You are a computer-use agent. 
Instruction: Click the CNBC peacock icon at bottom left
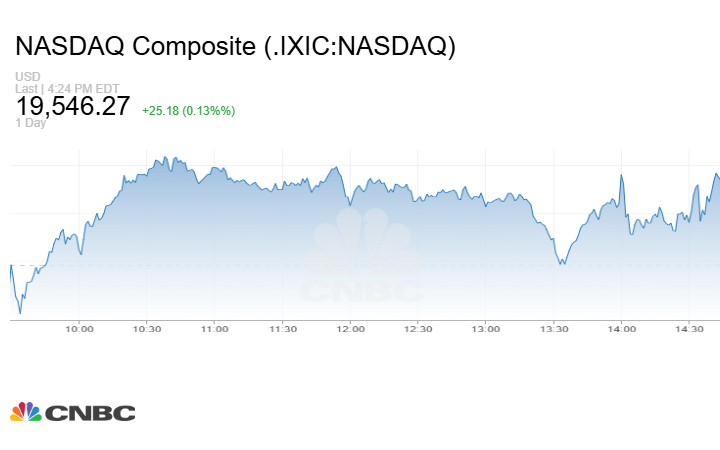click(x=25, y=412)
